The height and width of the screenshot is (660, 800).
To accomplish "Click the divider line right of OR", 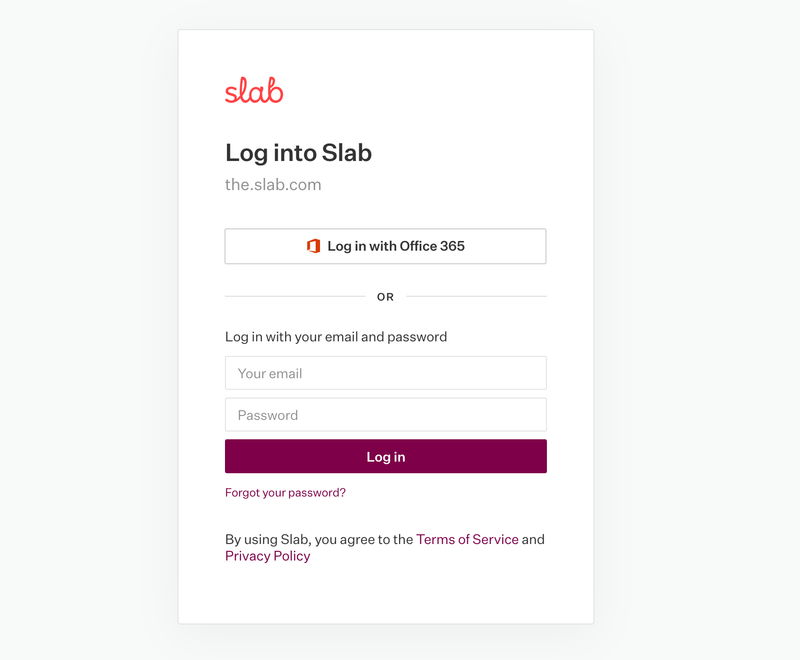I will [x=476, y=297].
